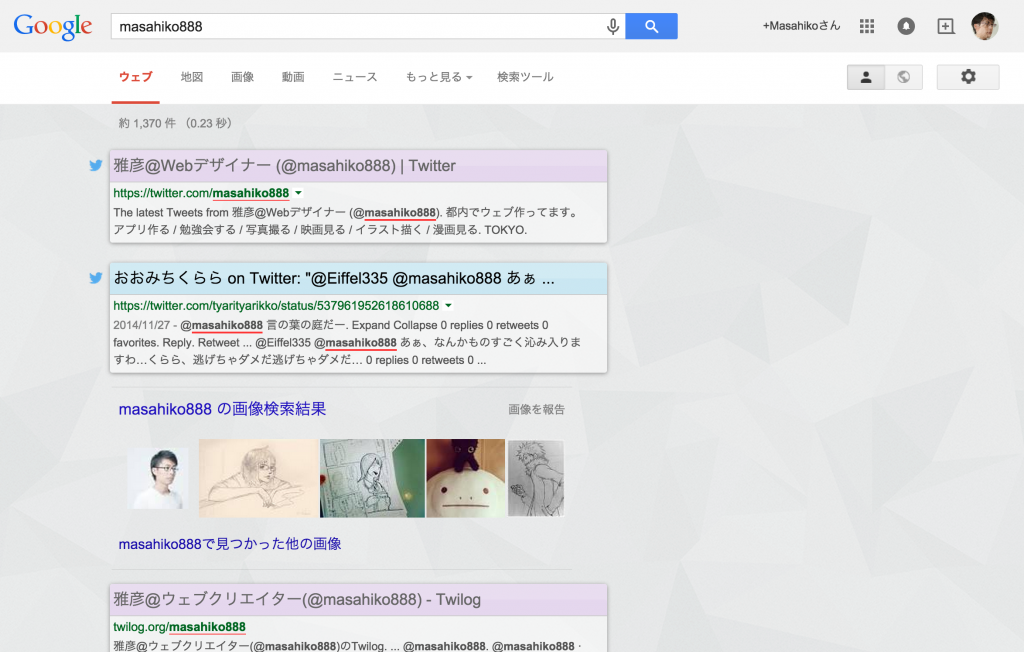
Task: Click the 約 1,370 件 result count text
Action: 148,123
